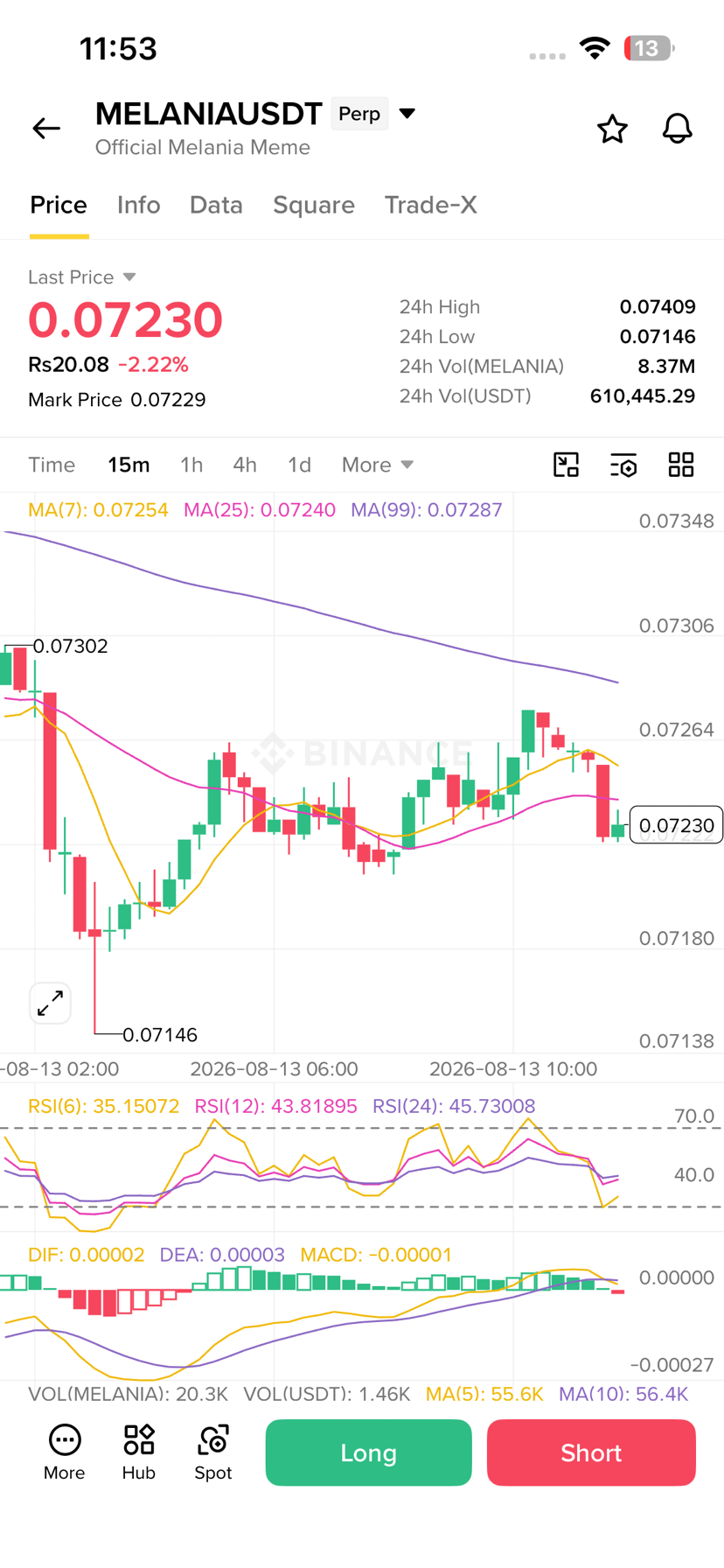Tap the chart low marker 0.07146
This screenshot has width=724, height=1568.
pos(160,1035)
